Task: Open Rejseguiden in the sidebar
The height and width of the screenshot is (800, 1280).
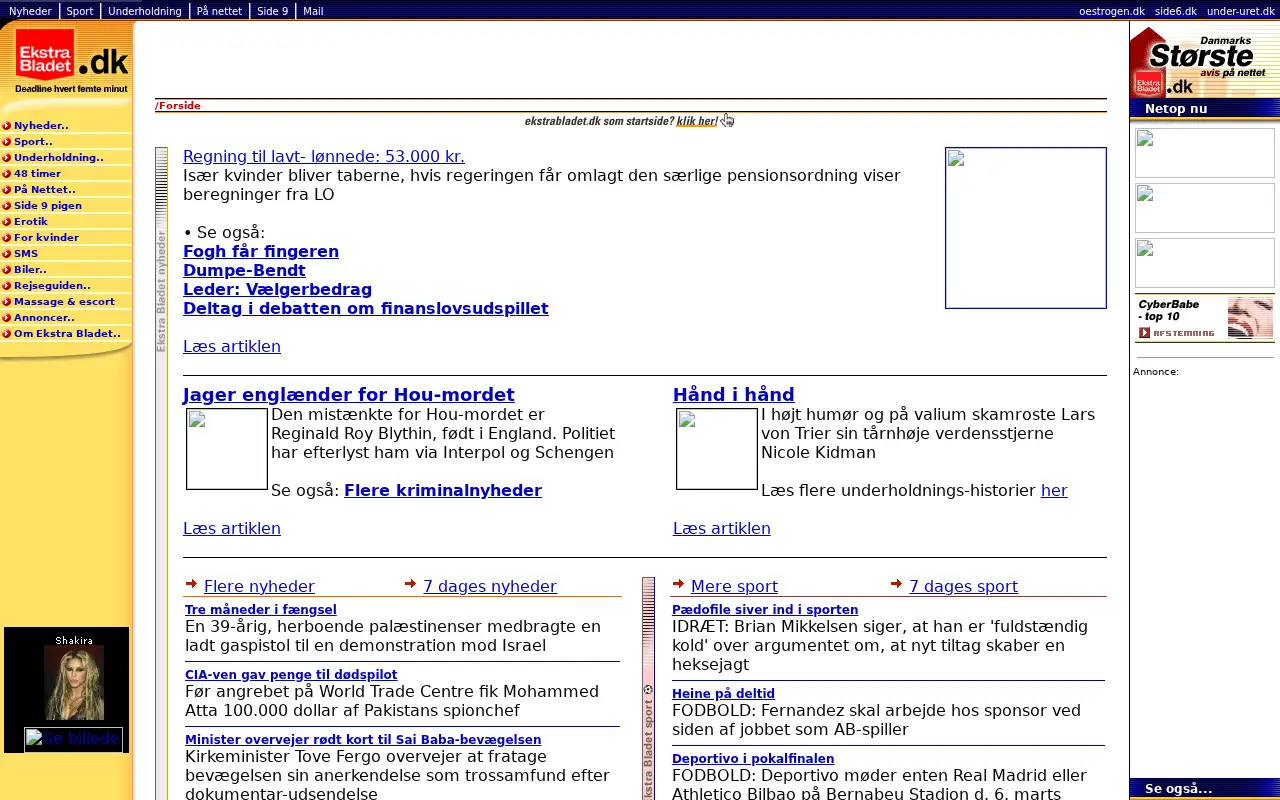Action: click(x=52, y=286)
